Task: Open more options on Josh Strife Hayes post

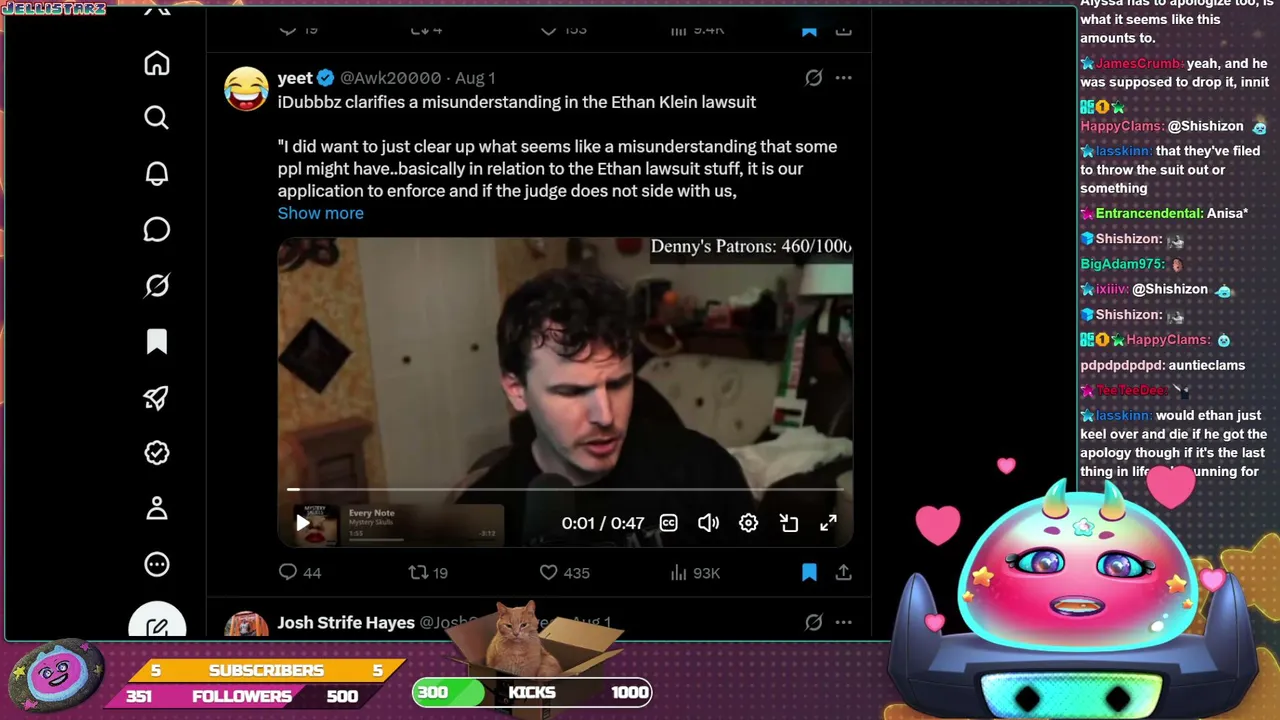Action: point(844,623)
